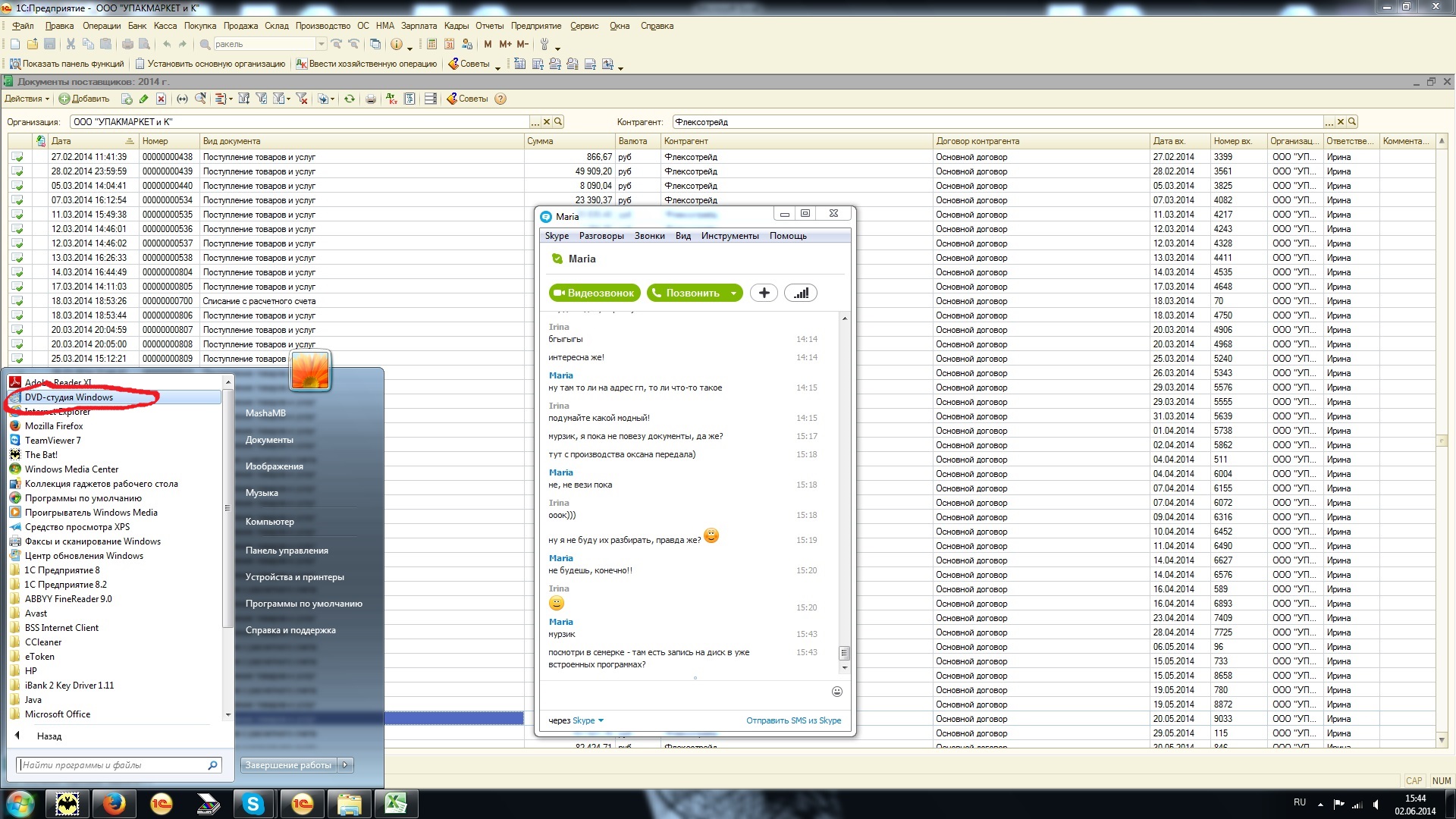Open the calendar icon

point(449,44)
